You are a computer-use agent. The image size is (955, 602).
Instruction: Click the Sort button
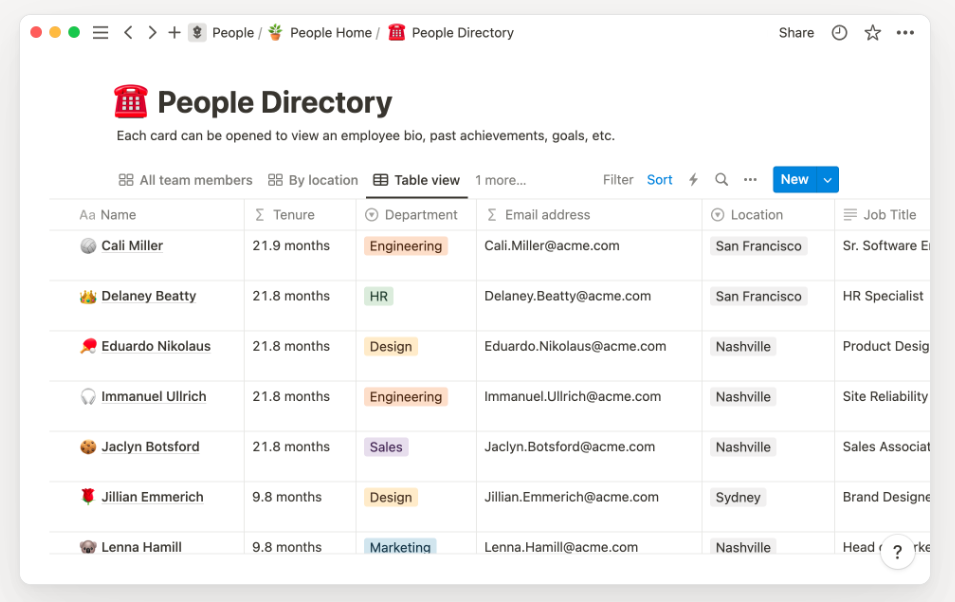coord(659,180)
